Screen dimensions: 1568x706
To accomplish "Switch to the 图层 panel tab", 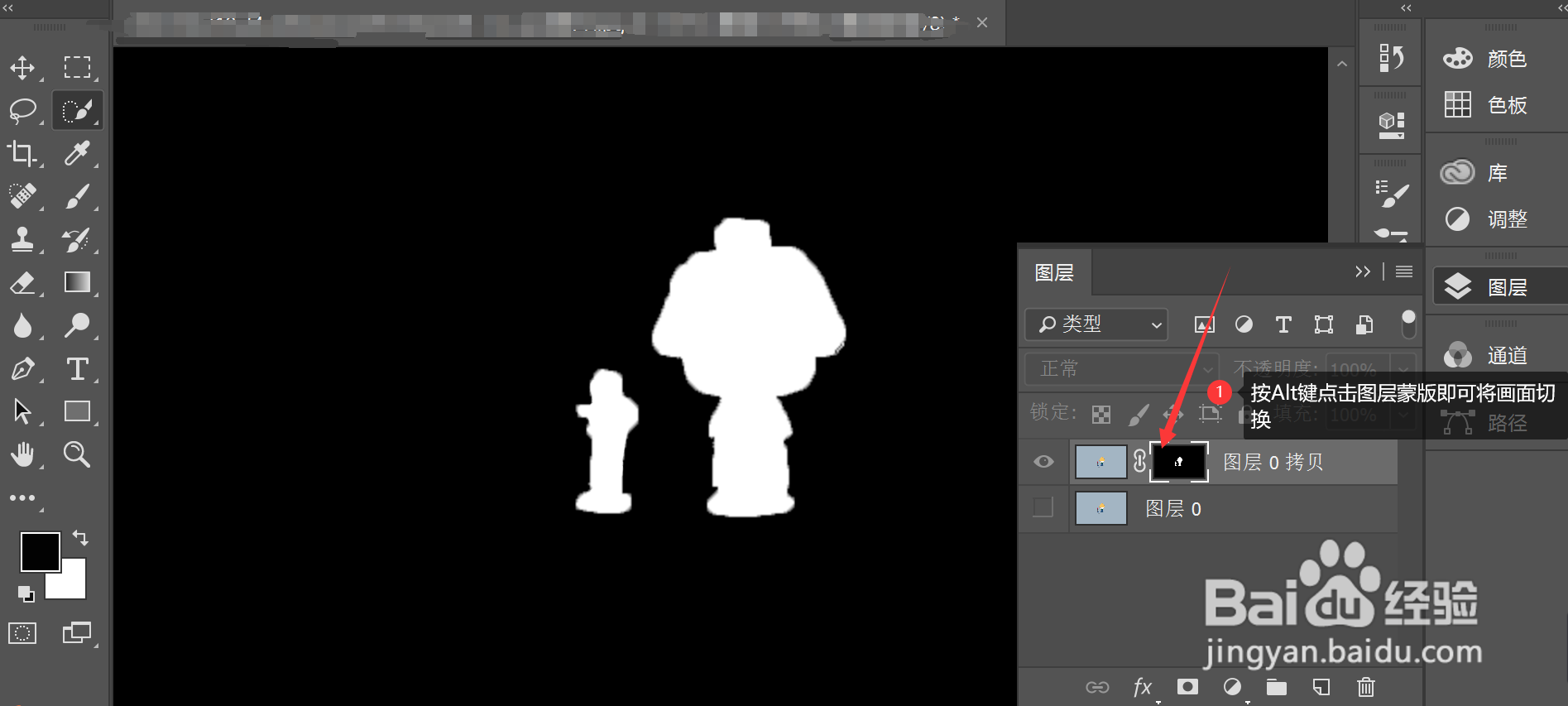I will [1054, 272].
